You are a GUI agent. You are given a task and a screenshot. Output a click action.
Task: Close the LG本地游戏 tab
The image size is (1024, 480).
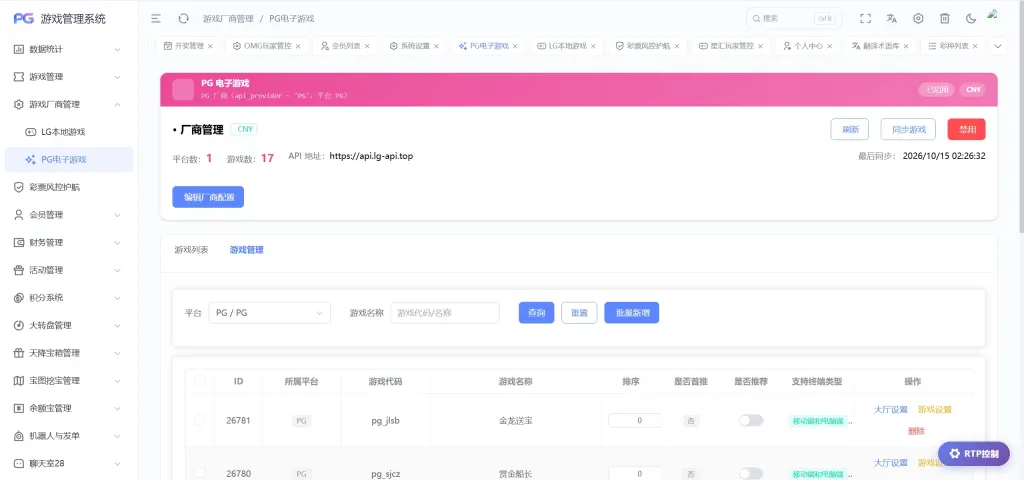point(593,46)
